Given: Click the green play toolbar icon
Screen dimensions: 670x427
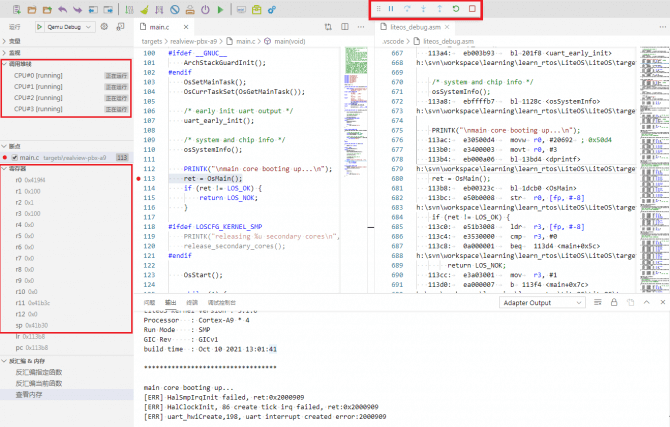Looking at the screenshot, I should (220, 9).
